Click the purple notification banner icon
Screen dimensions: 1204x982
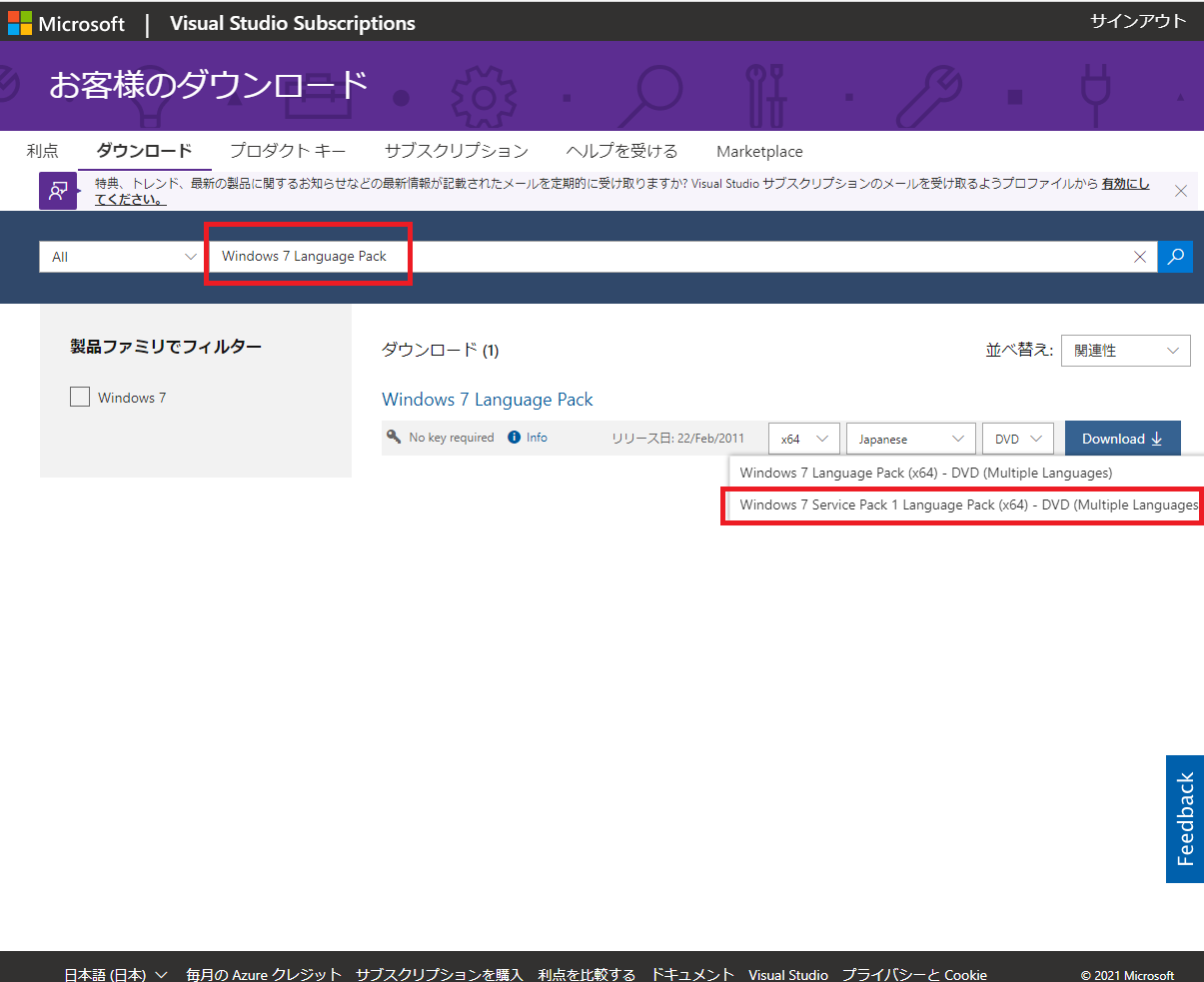58,191
